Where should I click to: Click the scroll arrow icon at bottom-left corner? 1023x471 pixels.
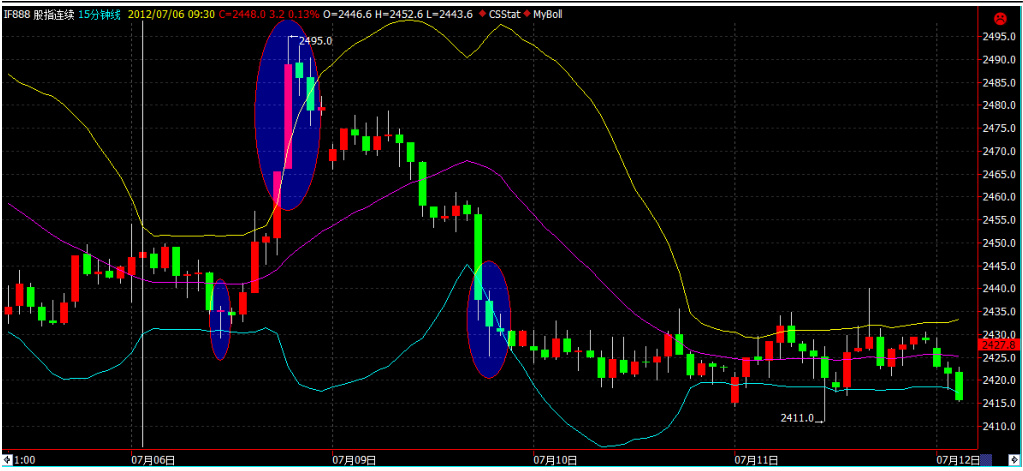(9, 460)
